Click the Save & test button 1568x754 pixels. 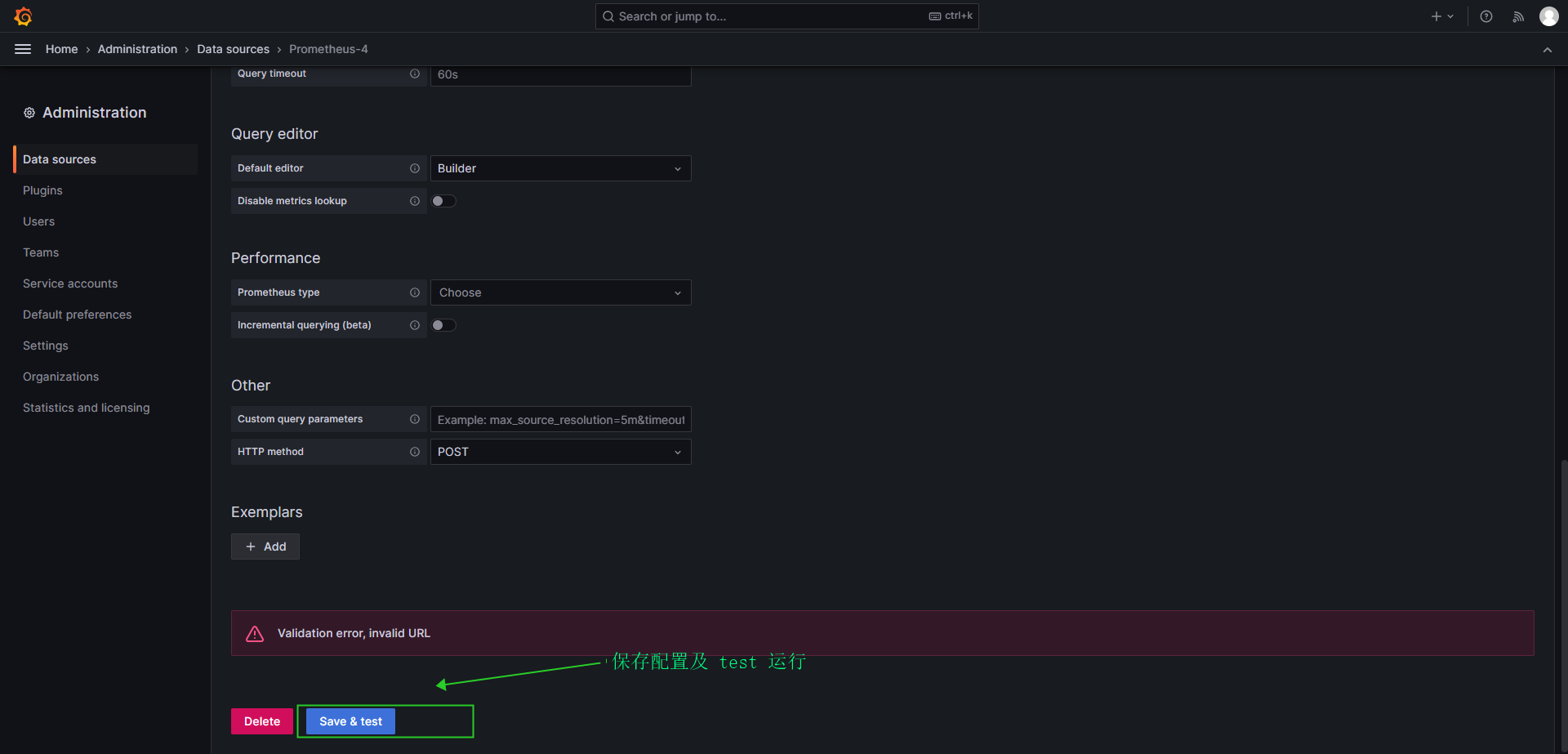click(x=350, y=721)
